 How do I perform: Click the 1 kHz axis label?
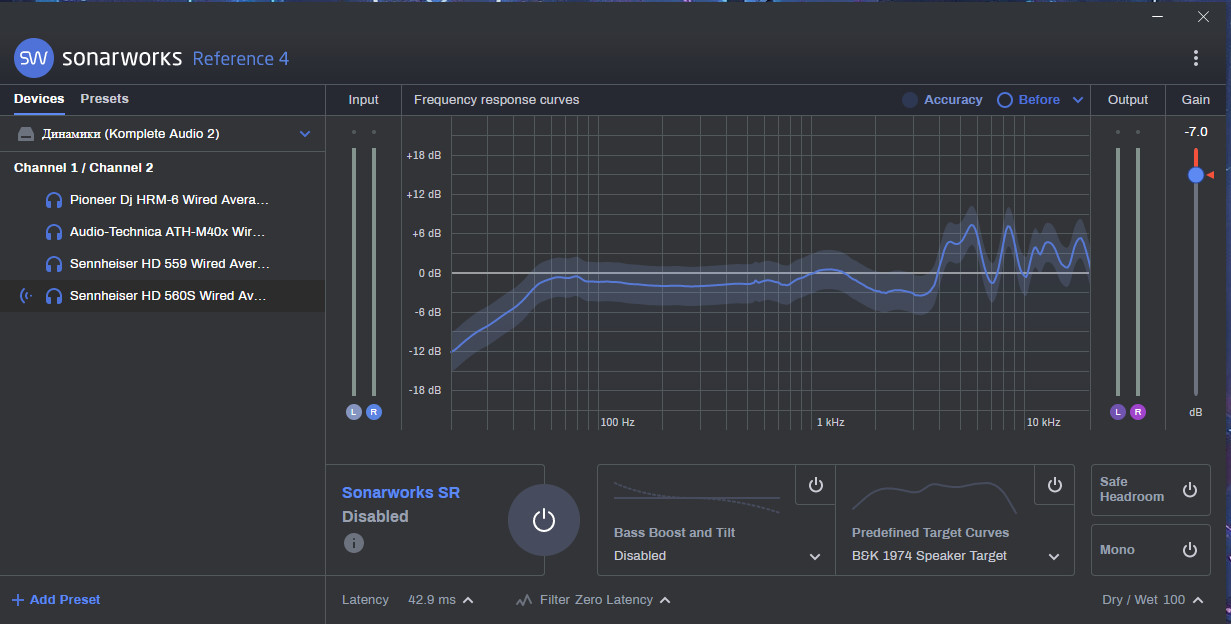pos(830,422)
